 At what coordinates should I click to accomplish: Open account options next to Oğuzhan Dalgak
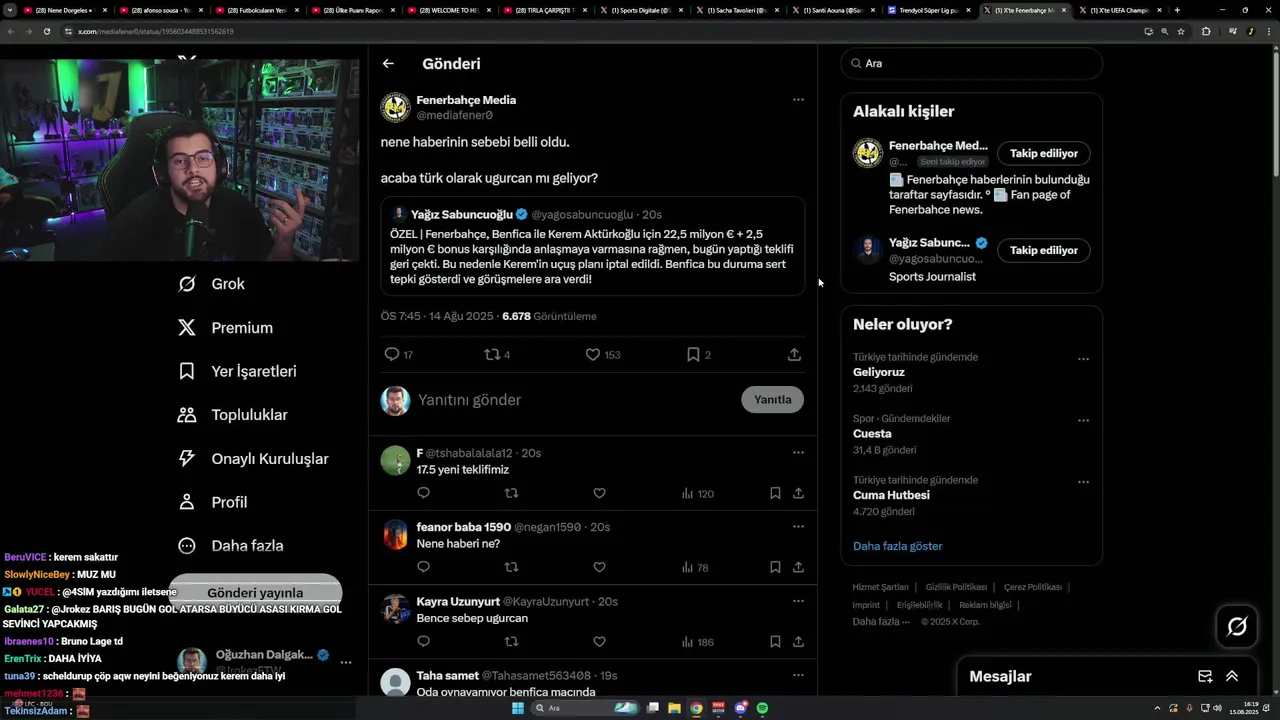346,662
